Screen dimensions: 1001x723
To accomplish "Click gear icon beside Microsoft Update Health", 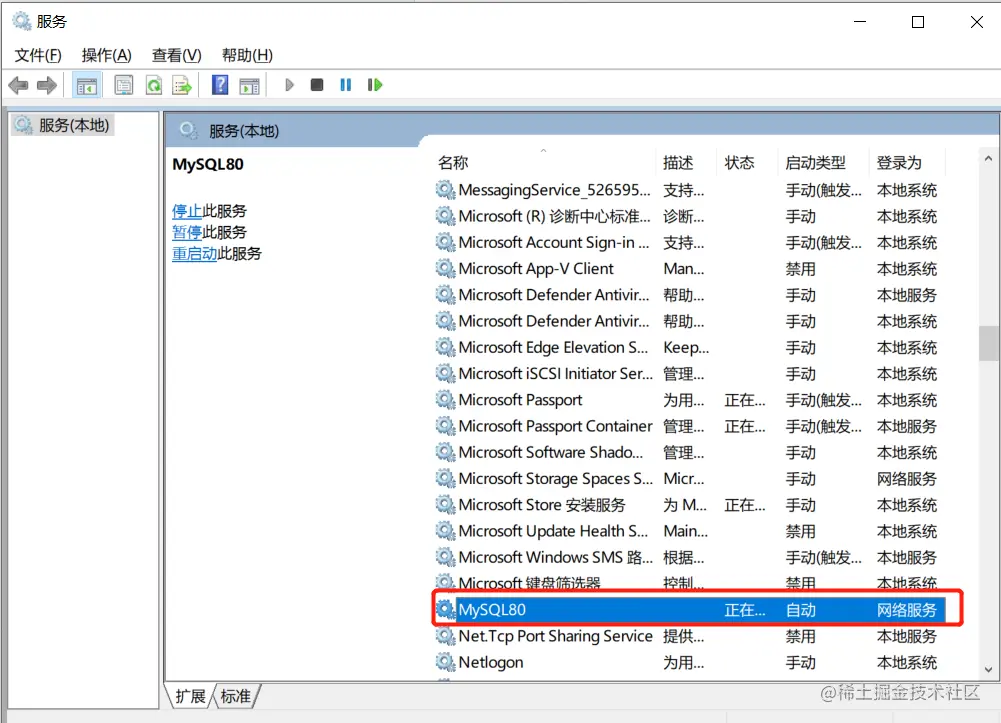I will click(x=445, y=531).
